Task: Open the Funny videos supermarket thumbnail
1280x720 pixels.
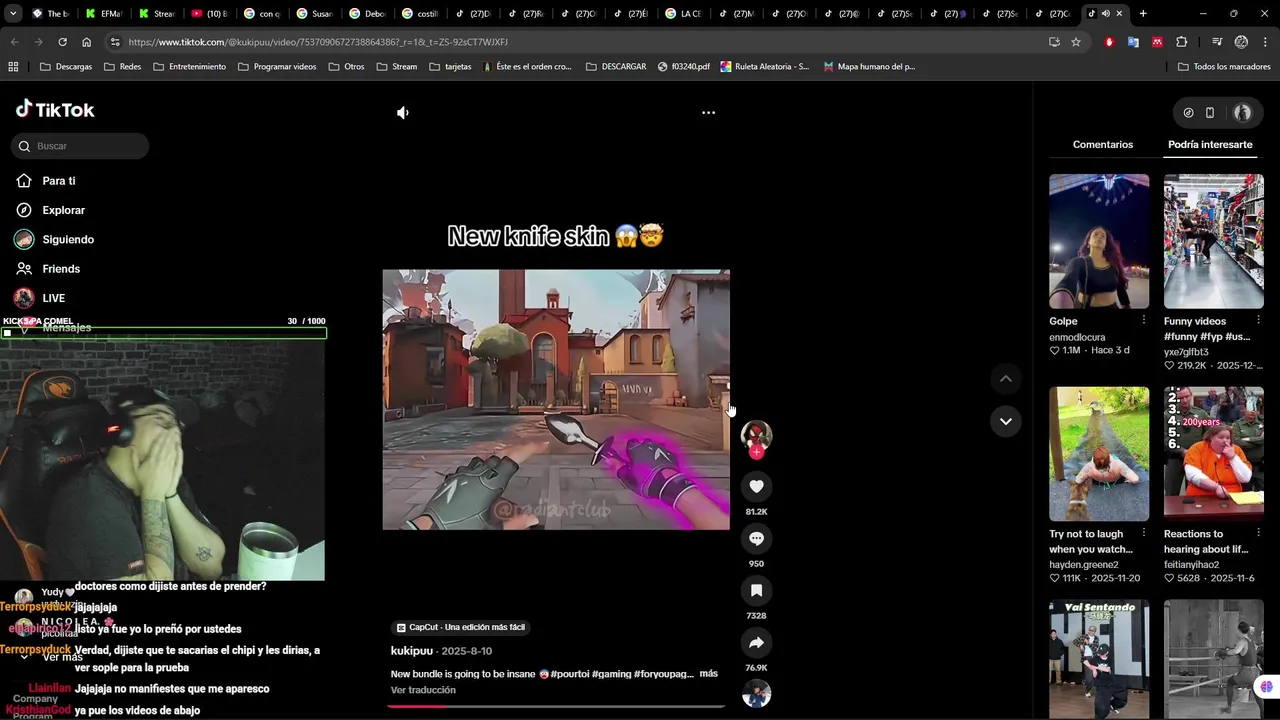Action: tap(1214, 241)
